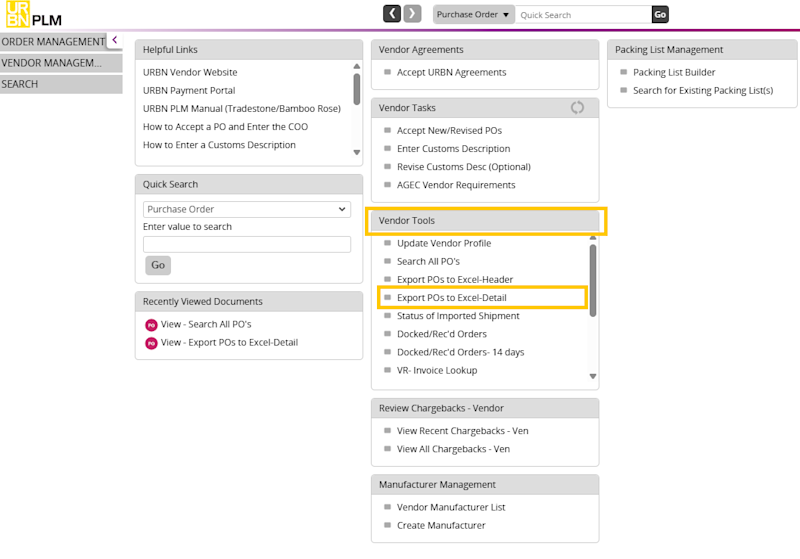Open Packing List Builder
Image resolution: width=800 pixels, height=559 pixels.
[x=674, y=72]
